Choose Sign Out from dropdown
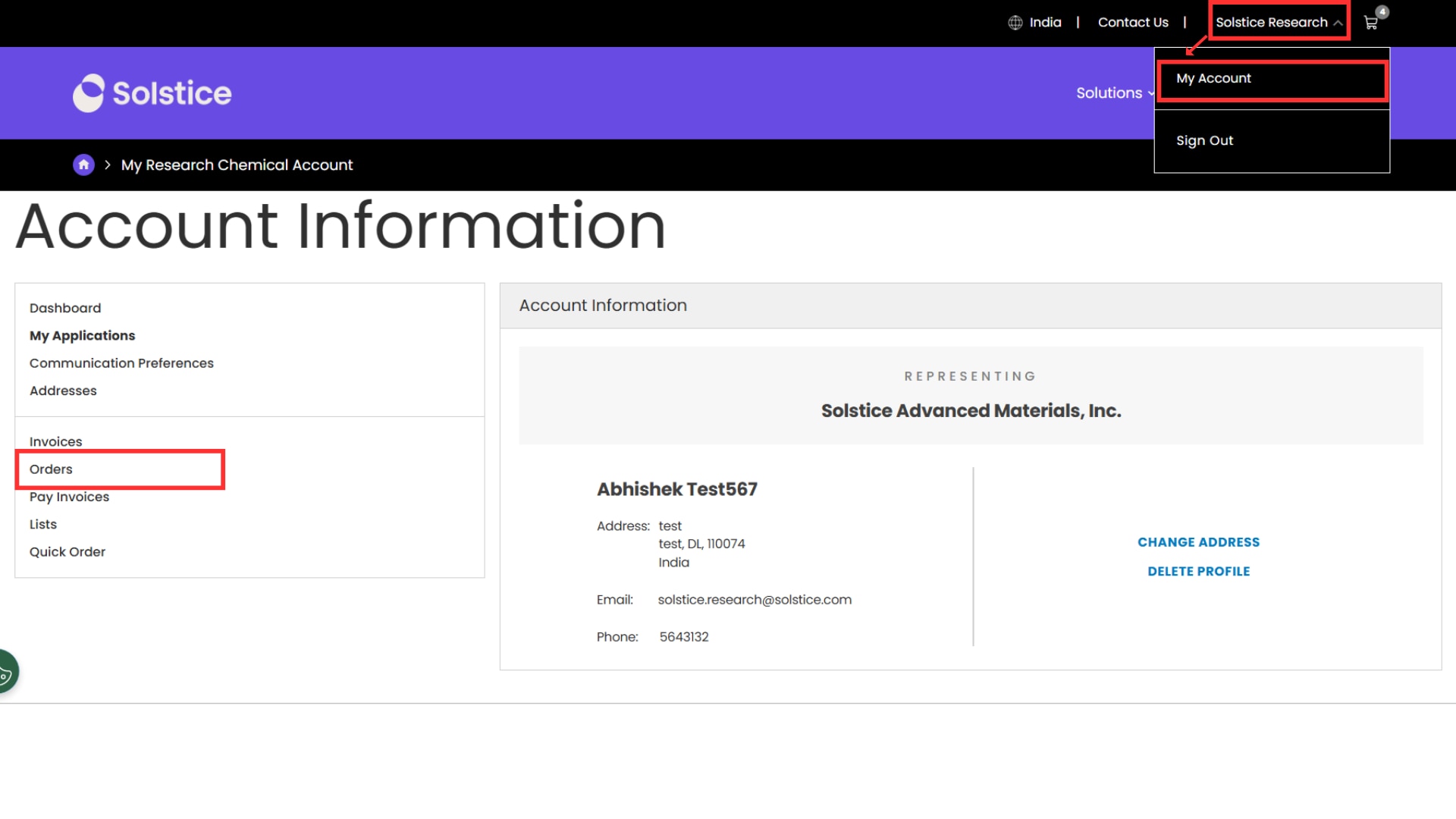Viewport: 1456px width, 819px height. (x=1204, y=141)
